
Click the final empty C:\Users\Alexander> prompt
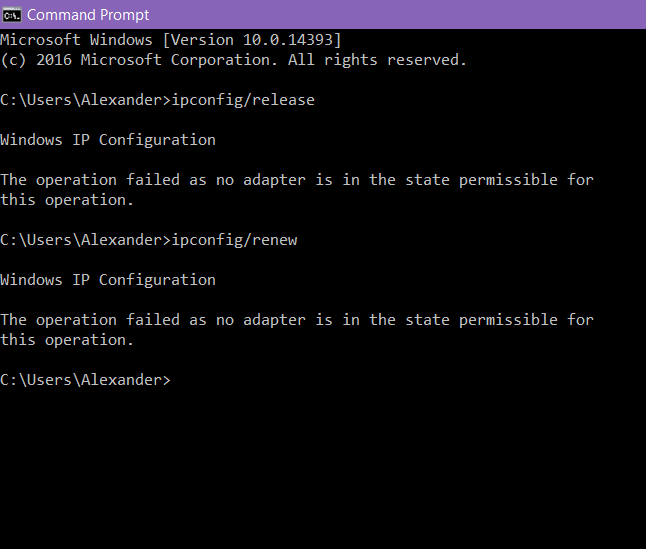[85, 380]
